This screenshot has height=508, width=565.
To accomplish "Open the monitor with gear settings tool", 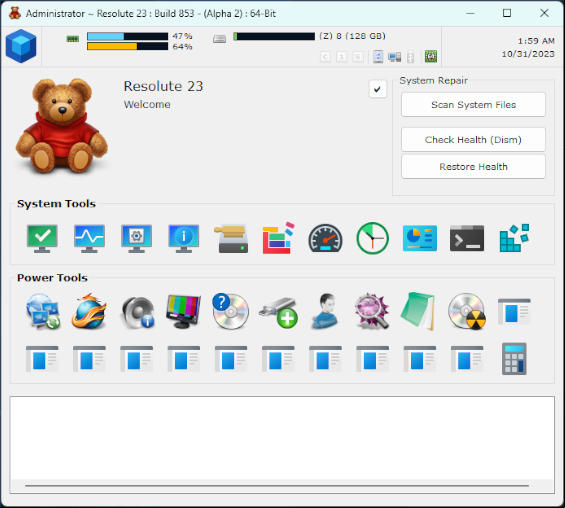I will (137, 239).
